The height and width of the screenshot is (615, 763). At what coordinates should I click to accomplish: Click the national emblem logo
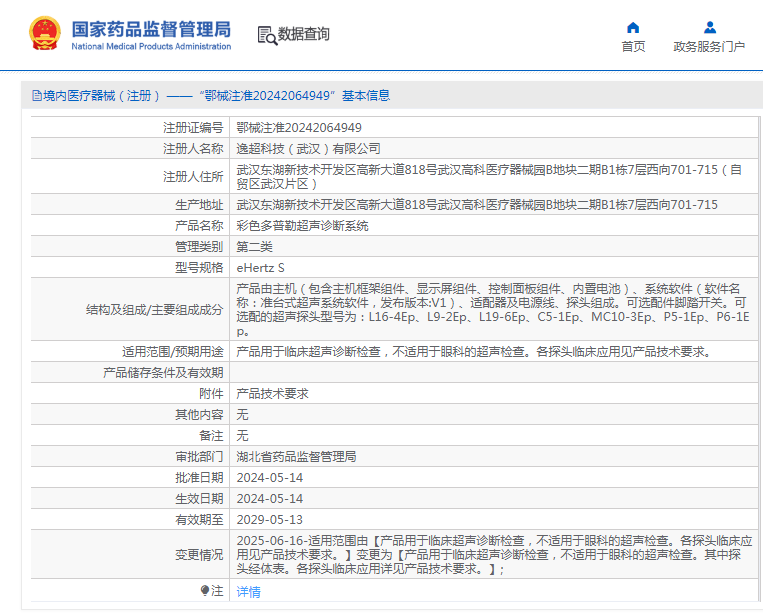[x=45, y=33]
